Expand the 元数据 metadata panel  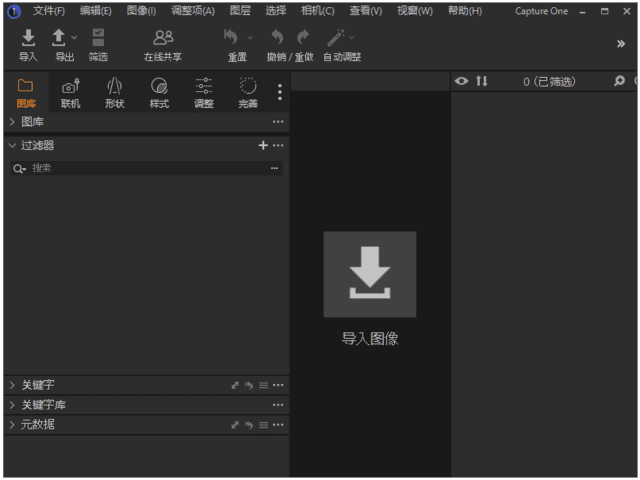coord(12,425)
